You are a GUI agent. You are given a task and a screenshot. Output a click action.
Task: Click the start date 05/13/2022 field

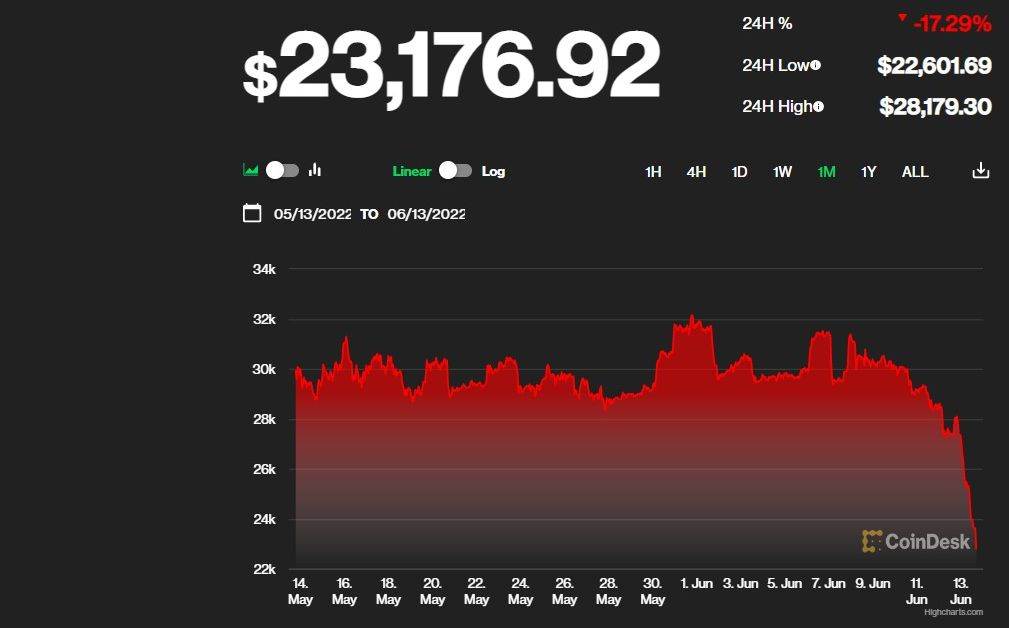(312, 213)
